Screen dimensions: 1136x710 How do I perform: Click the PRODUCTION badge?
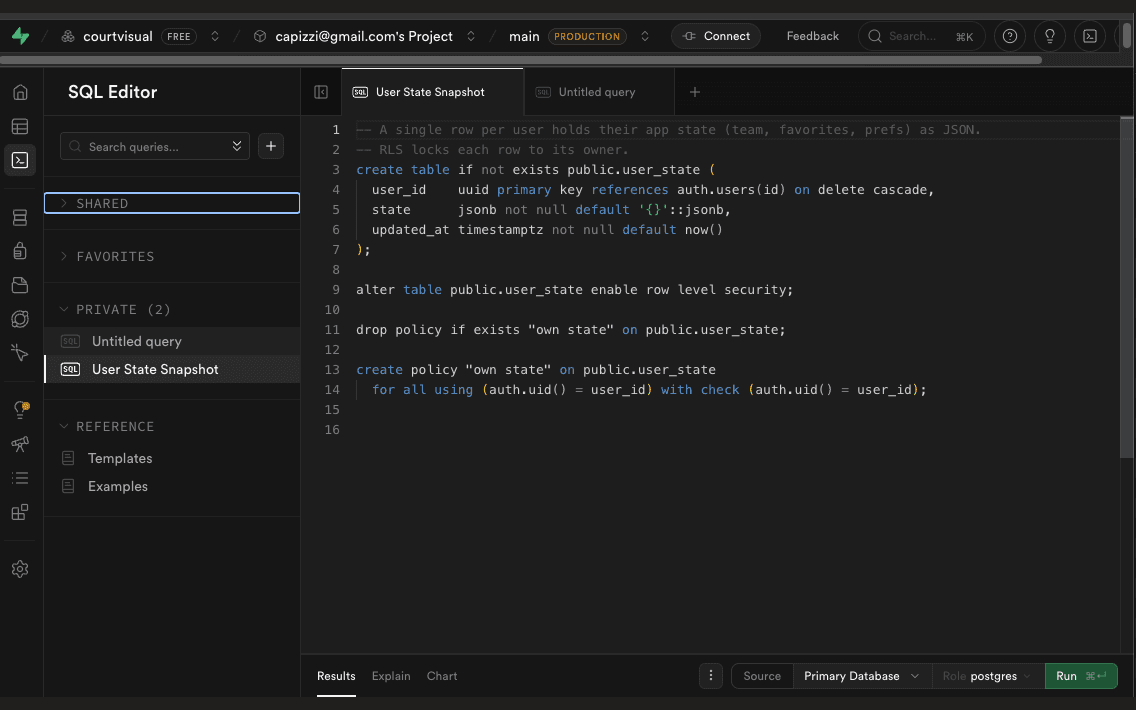click(x=587, y=36)
